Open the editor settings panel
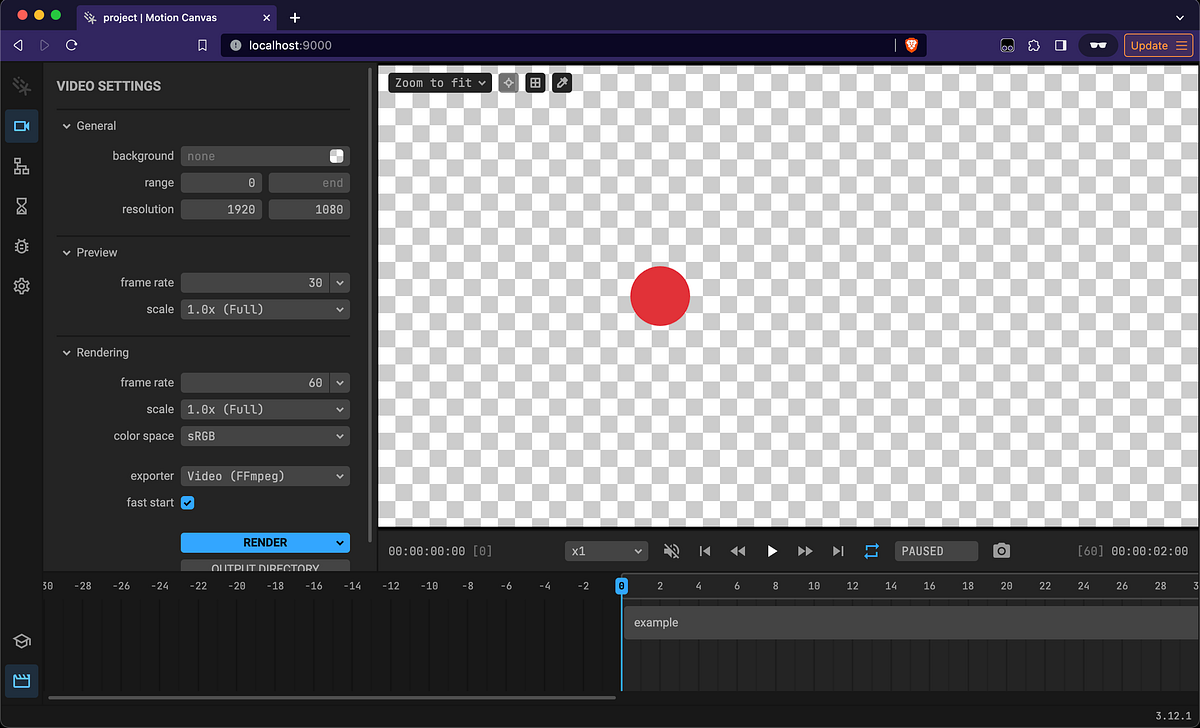Viewport: 1200px width, 728px height. (x=21, y=286)
